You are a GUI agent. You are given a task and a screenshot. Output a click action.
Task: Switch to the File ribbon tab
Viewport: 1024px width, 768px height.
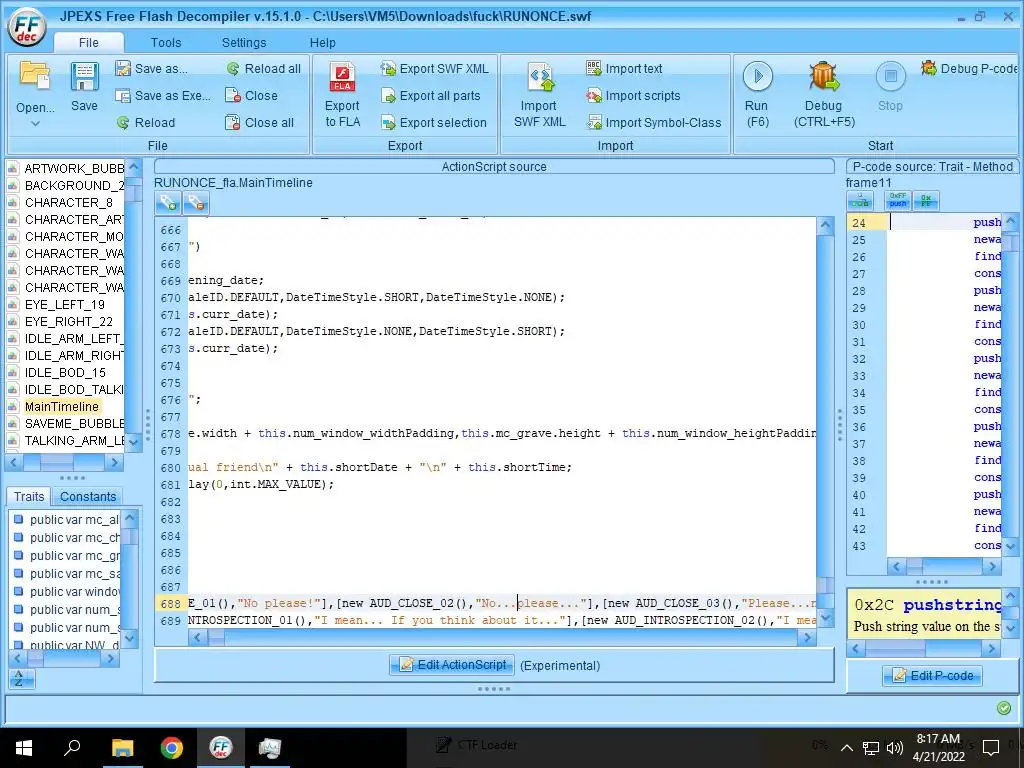89,42
